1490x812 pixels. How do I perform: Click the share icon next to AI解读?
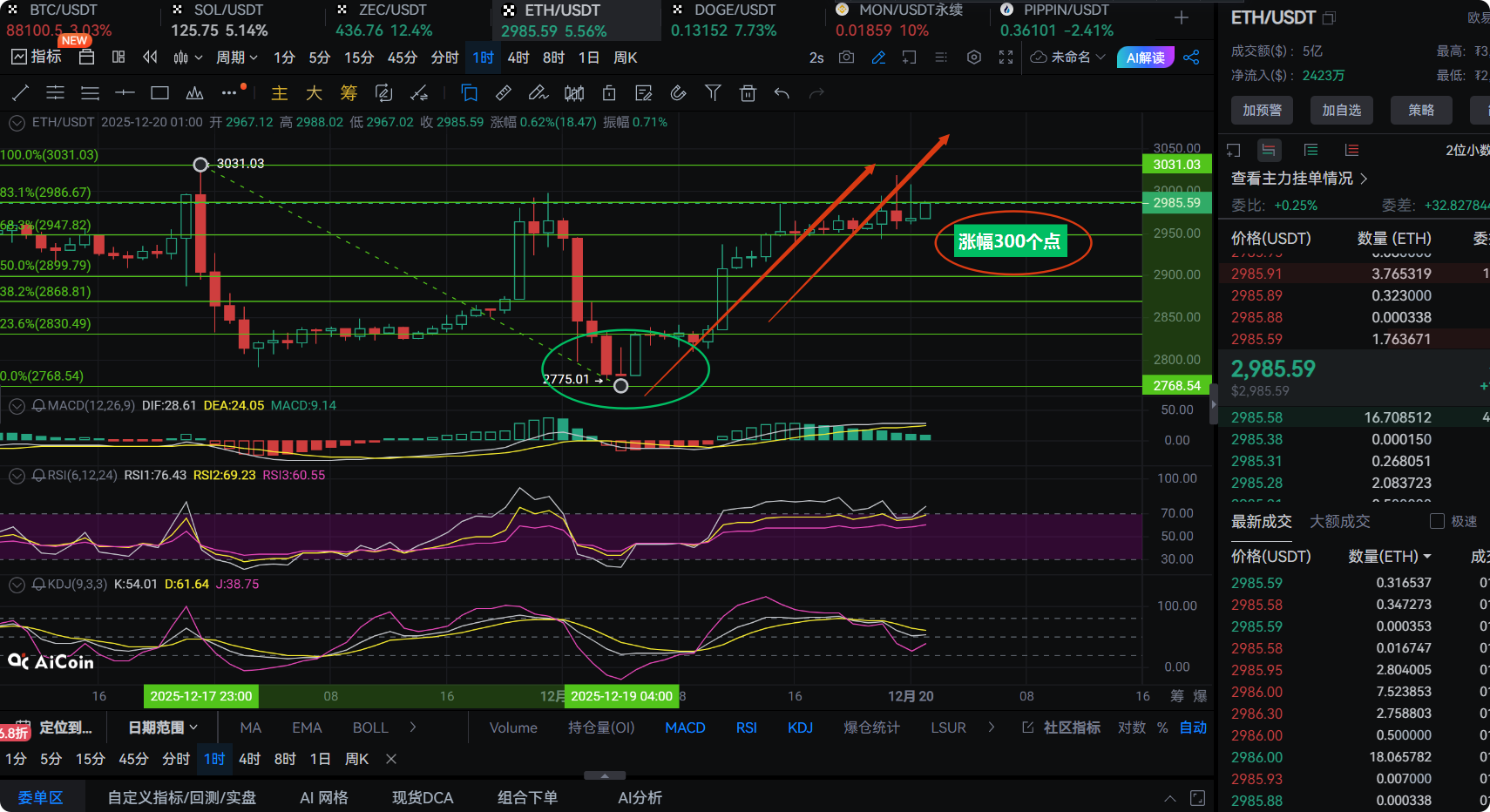coord(1191,58)
